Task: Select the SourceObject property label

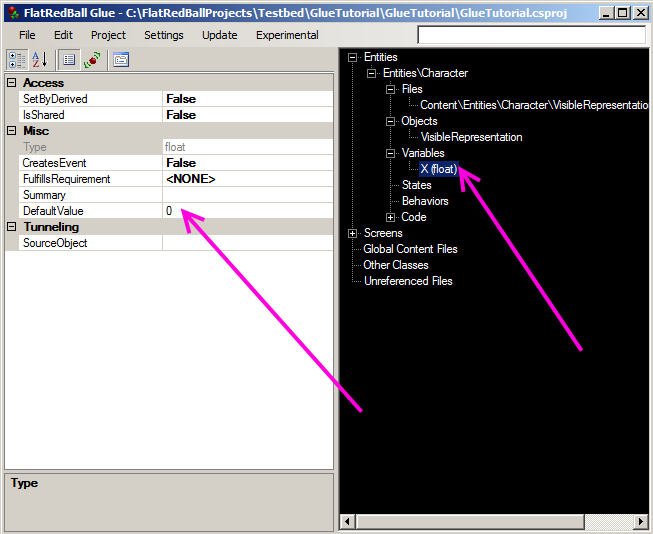Action: (x=55, y=243)
